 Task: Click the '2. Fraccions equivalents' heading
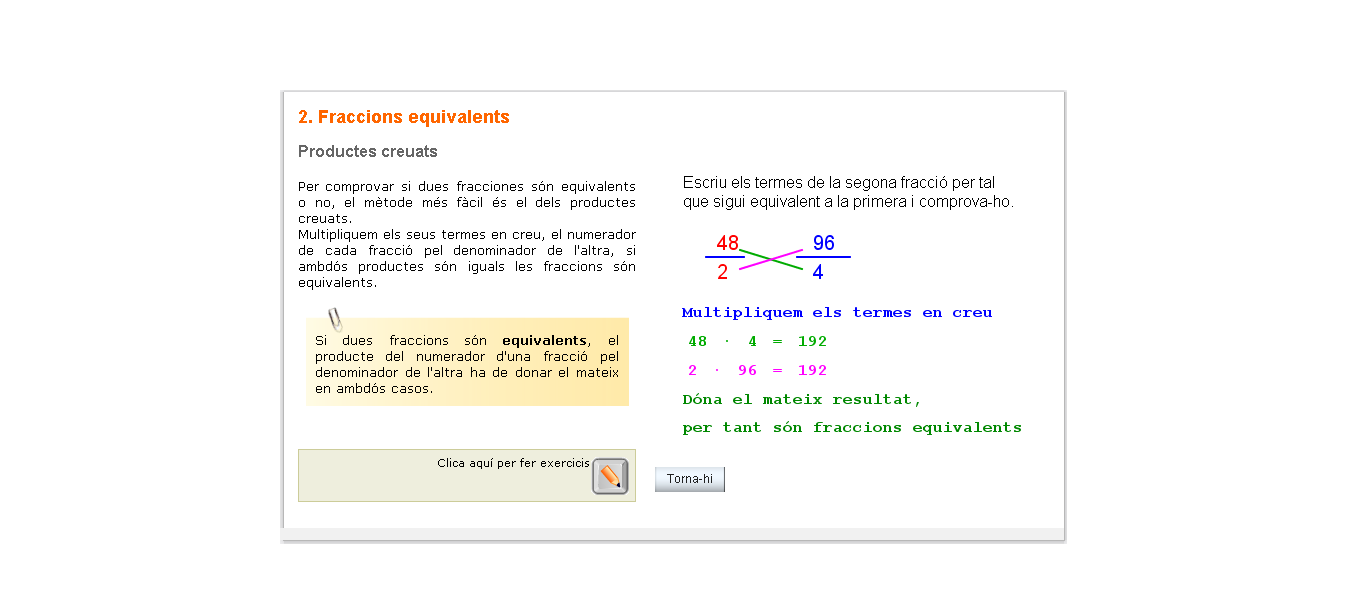coord(404,117)
